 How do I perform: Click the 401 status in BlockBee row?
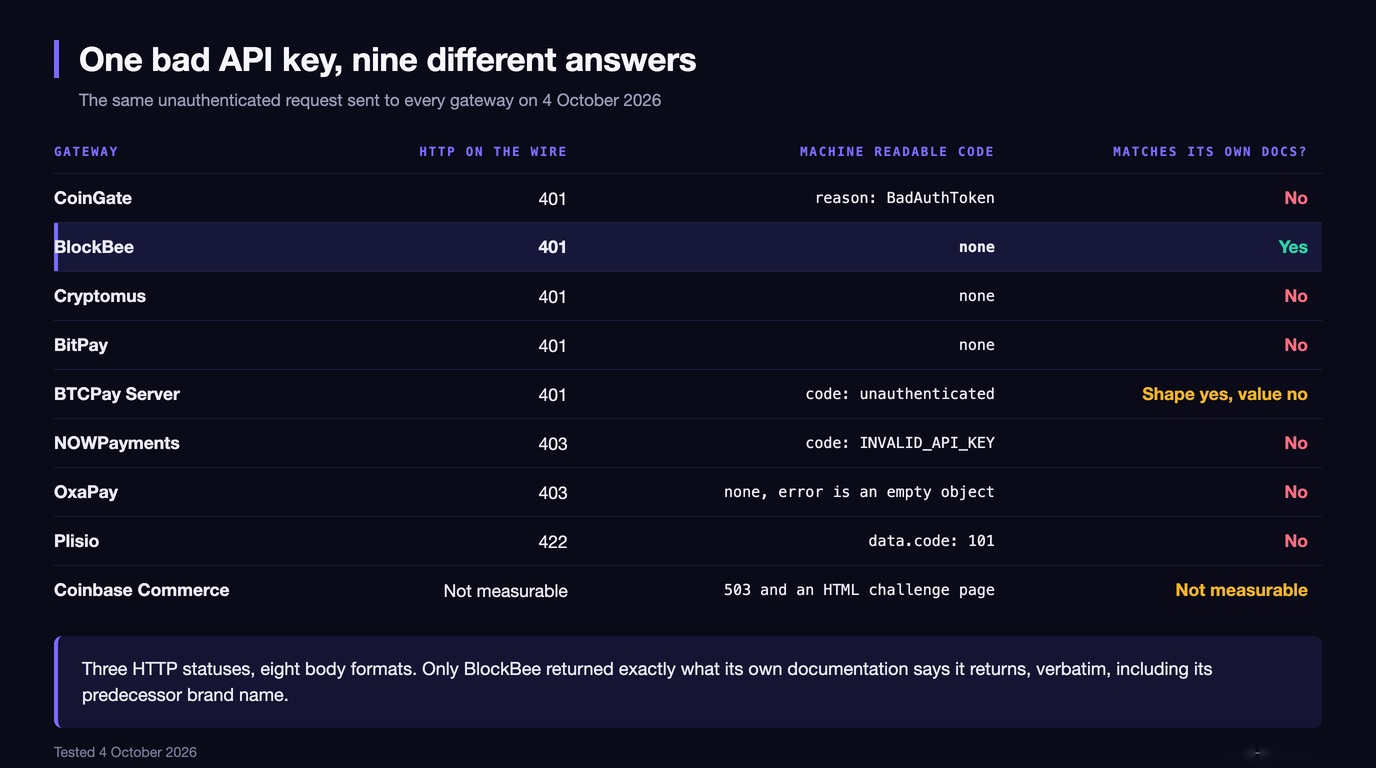click(553, 247)
